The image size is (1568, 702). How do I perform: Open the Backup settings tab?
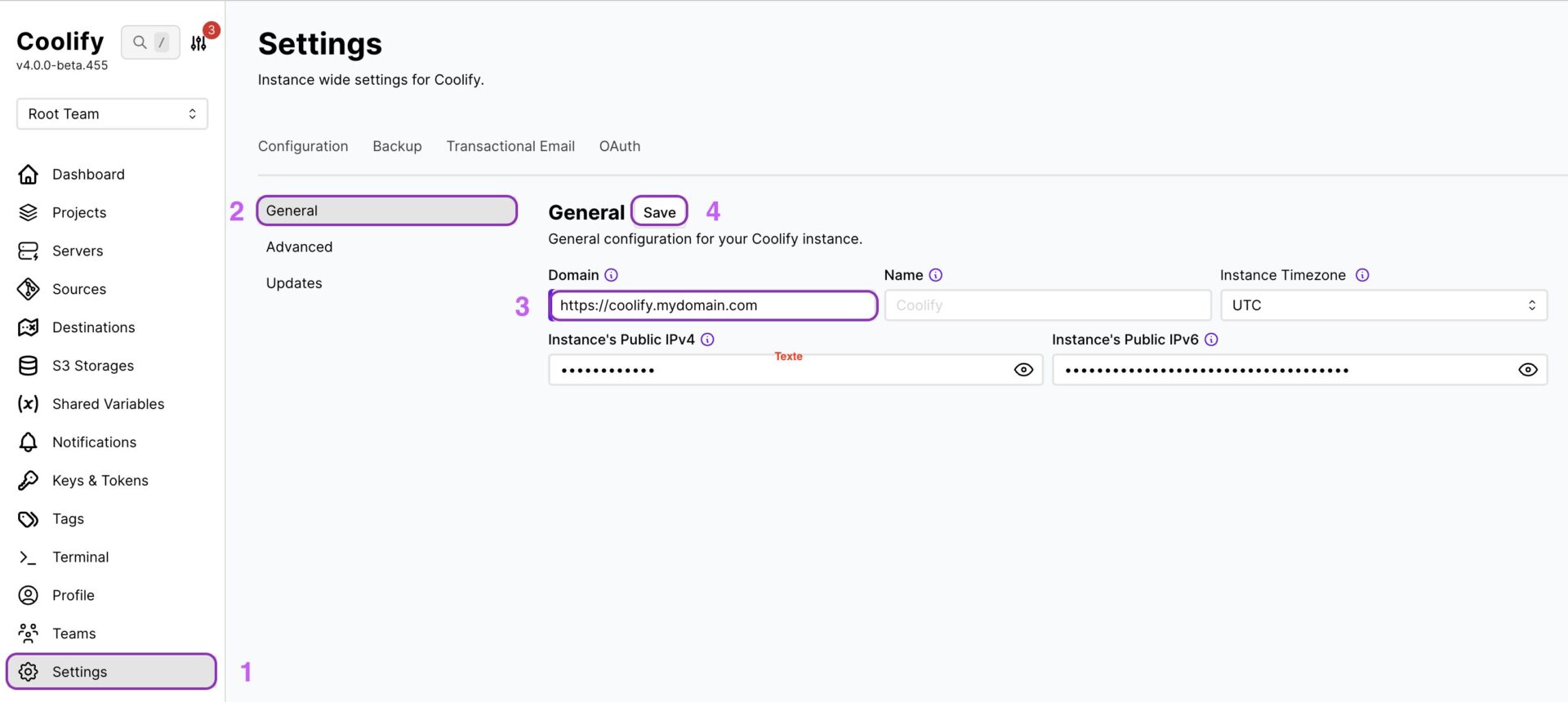coord(397,146)
